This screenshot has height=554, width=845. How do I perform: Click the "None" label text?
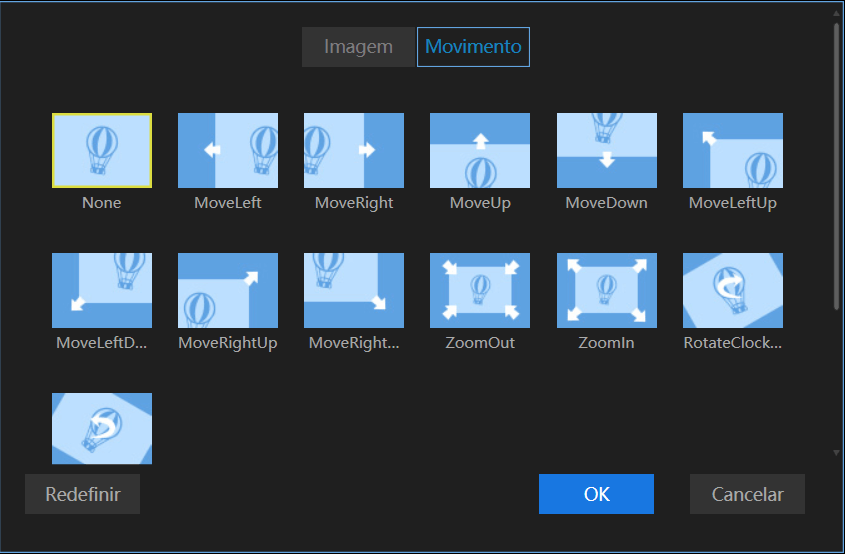[102, 203]
